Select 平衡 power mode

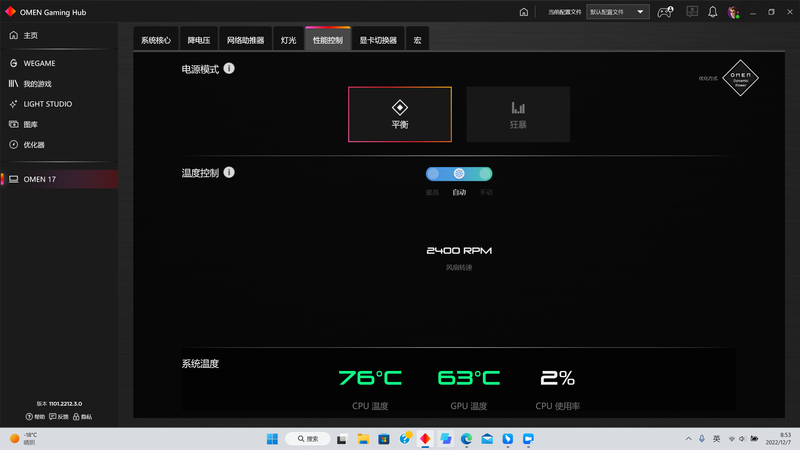399,114
